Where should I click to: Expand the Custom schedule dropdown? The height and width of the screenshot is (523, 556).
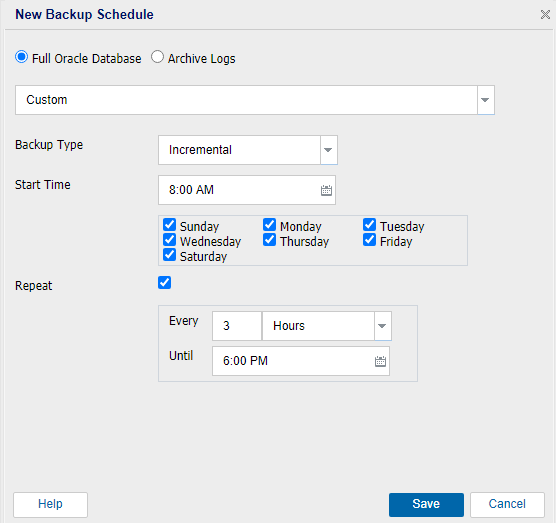[255, 100]
